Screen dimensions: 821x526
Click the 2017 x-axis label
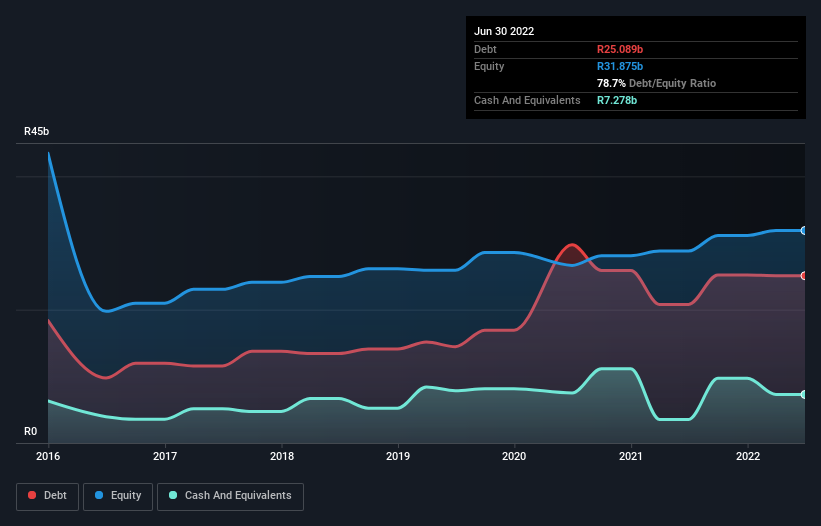tap(165, 456)
